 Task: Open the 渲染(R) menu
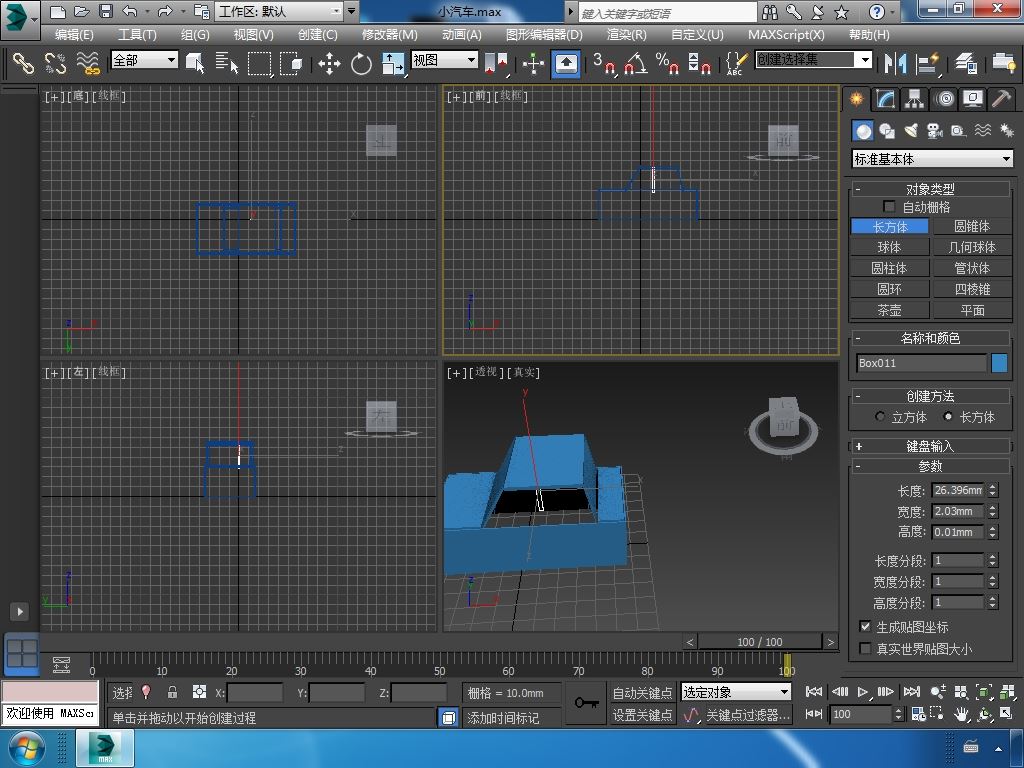(x=626, y=34)
